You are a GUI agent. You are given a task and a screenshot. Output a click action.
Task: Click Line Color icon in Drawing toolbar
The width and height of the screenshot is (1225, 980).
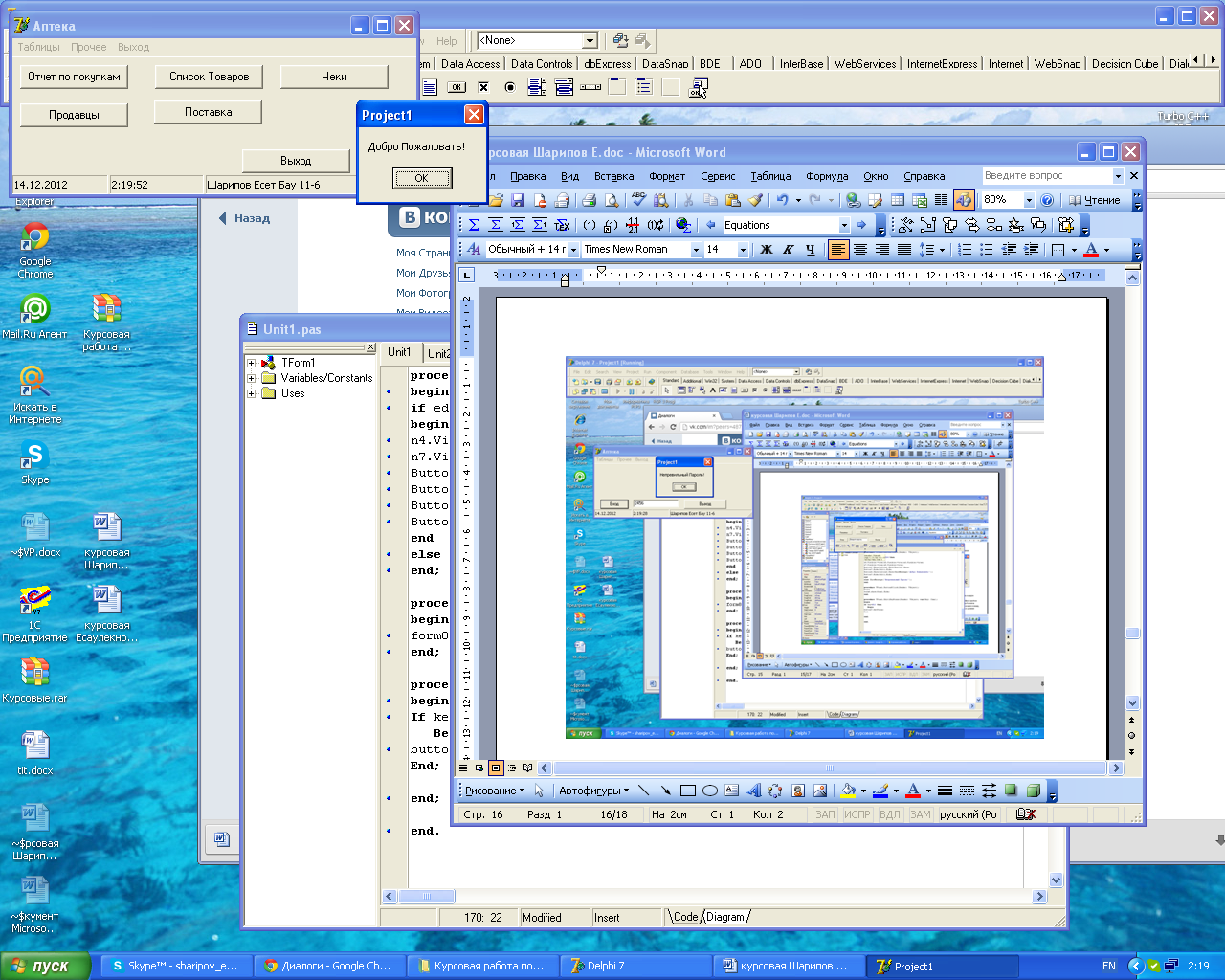(881, 791)
